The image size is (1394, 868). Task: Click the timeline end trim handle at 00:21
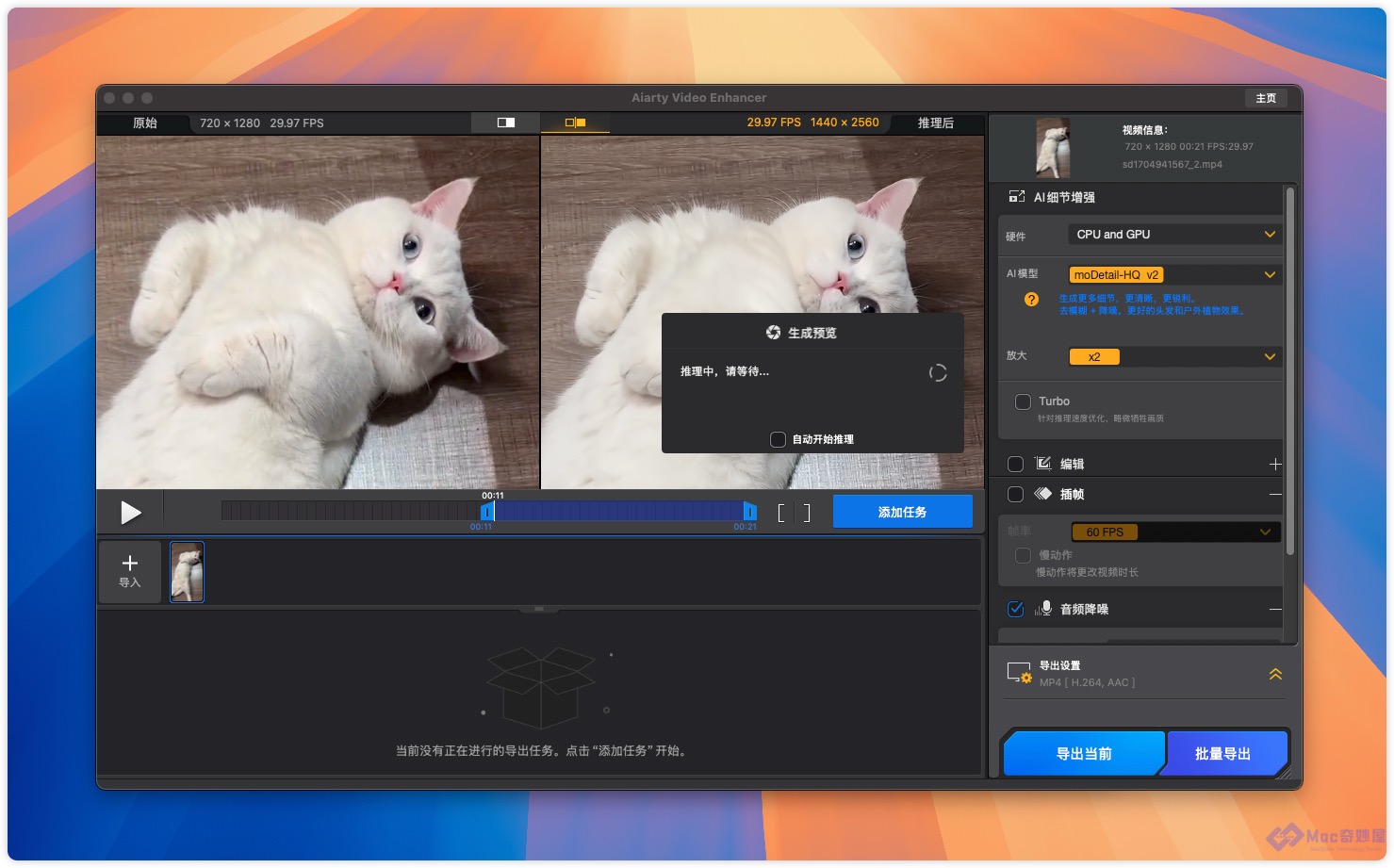click(x=749, y=511)
